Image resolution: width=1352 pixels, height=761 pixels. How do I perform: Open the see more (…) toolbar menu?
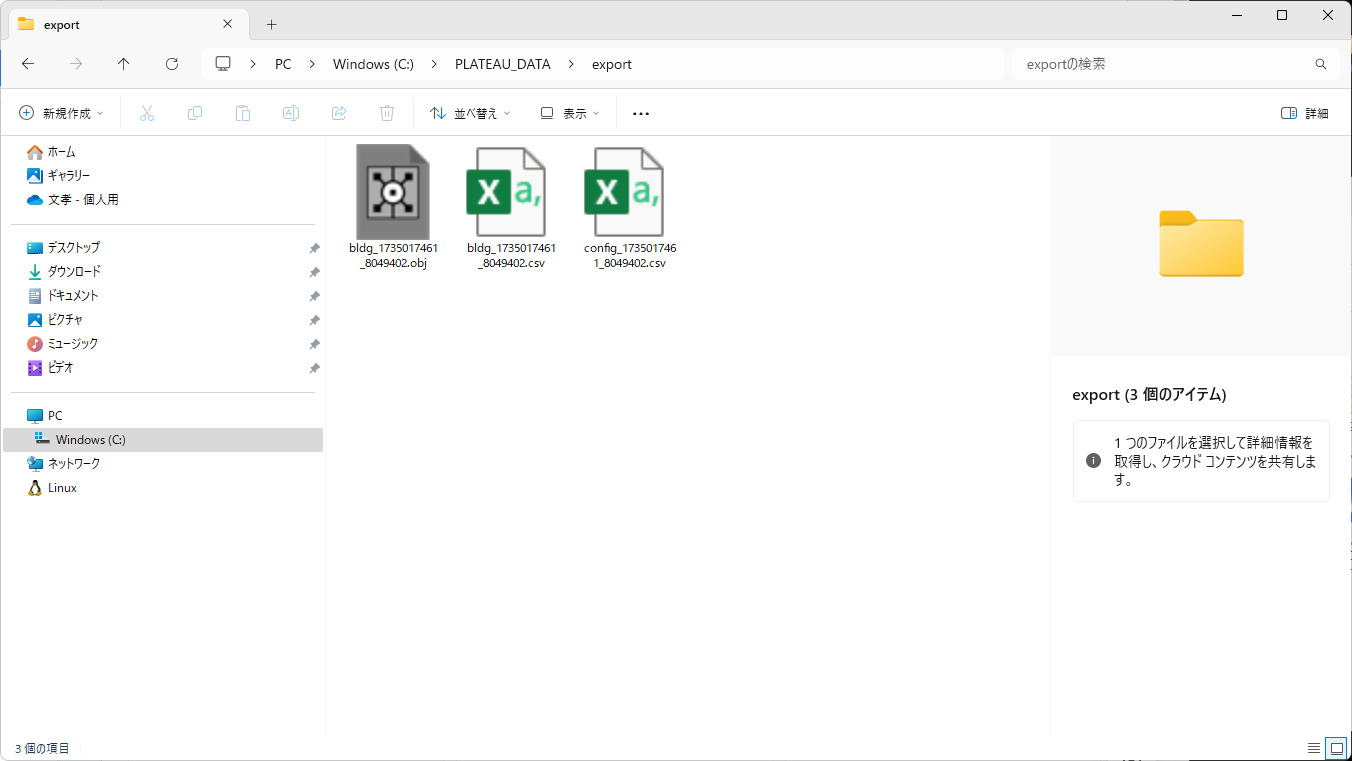[641, 113]
